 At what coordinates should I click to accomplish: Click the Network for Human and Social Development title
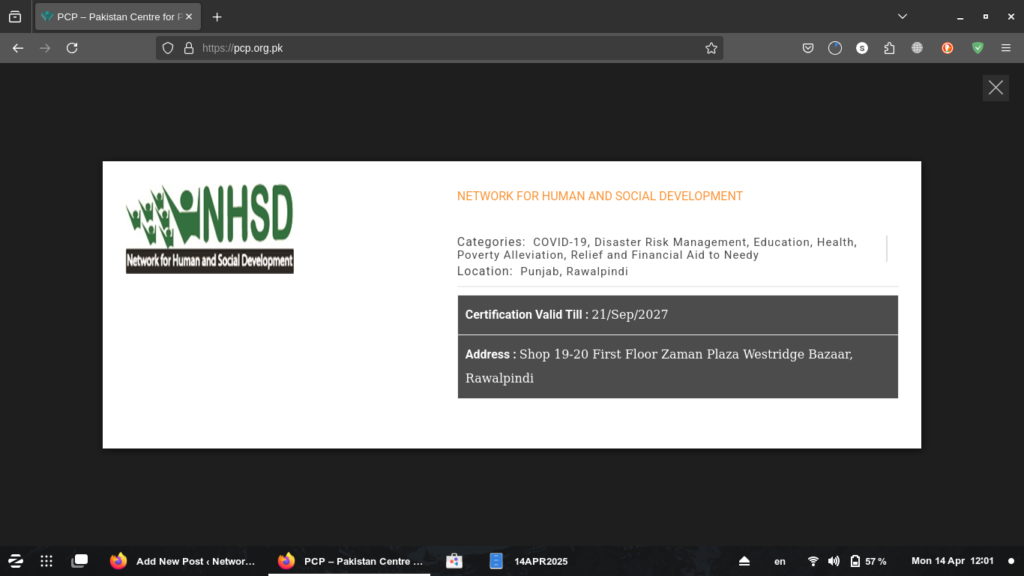pos(600,196)
